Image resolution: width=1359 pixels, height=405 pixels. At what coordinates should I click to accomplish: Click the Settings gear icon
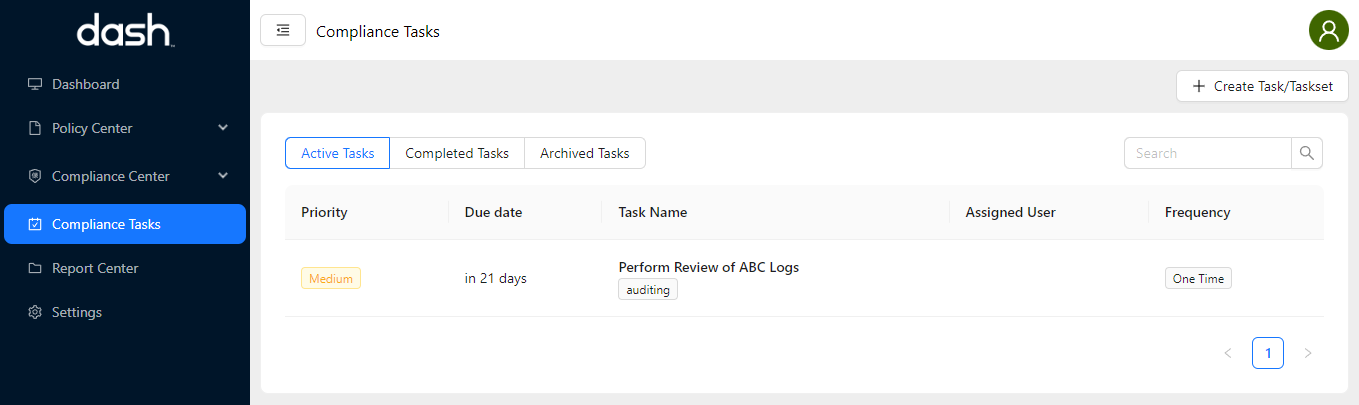[x=35, y=312]
